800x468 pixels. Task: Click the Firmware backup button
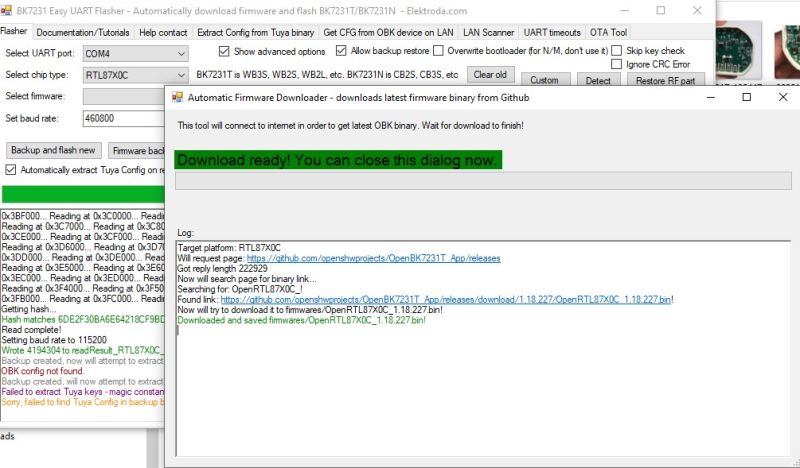click(x=137, y=151)
